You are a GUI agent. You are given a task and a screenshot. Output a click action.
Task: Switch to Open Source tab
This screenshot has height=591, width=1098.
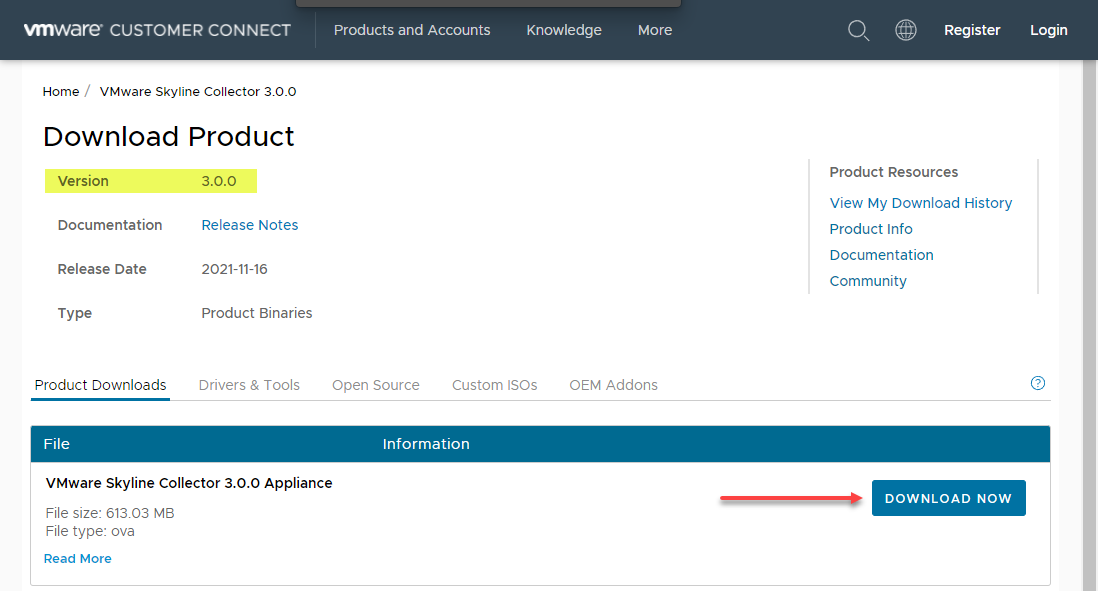click(376, 385)
